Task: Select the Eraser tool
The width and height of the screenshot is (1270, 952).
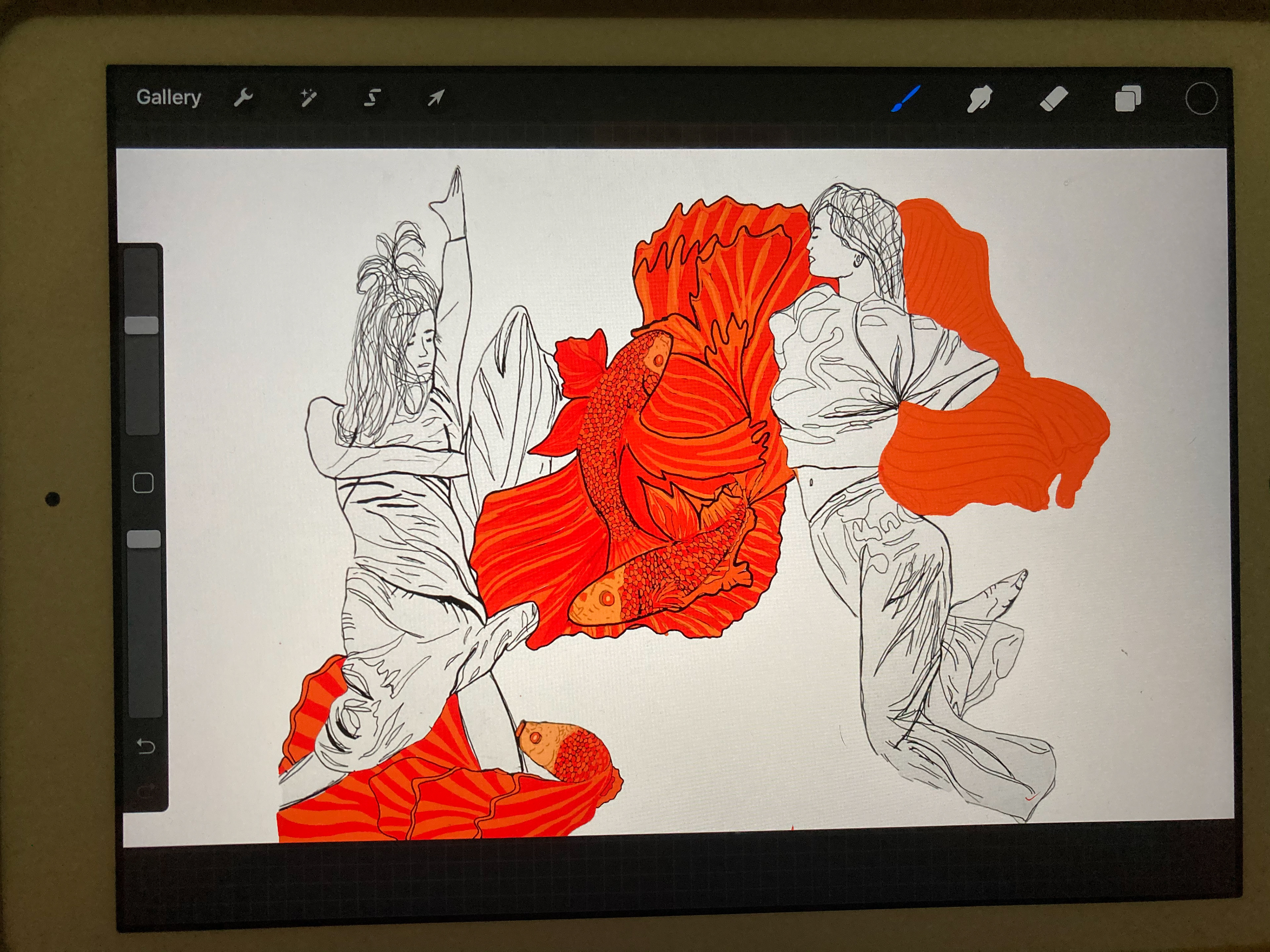Action: pyautogui.click(x=1054, y=99)
